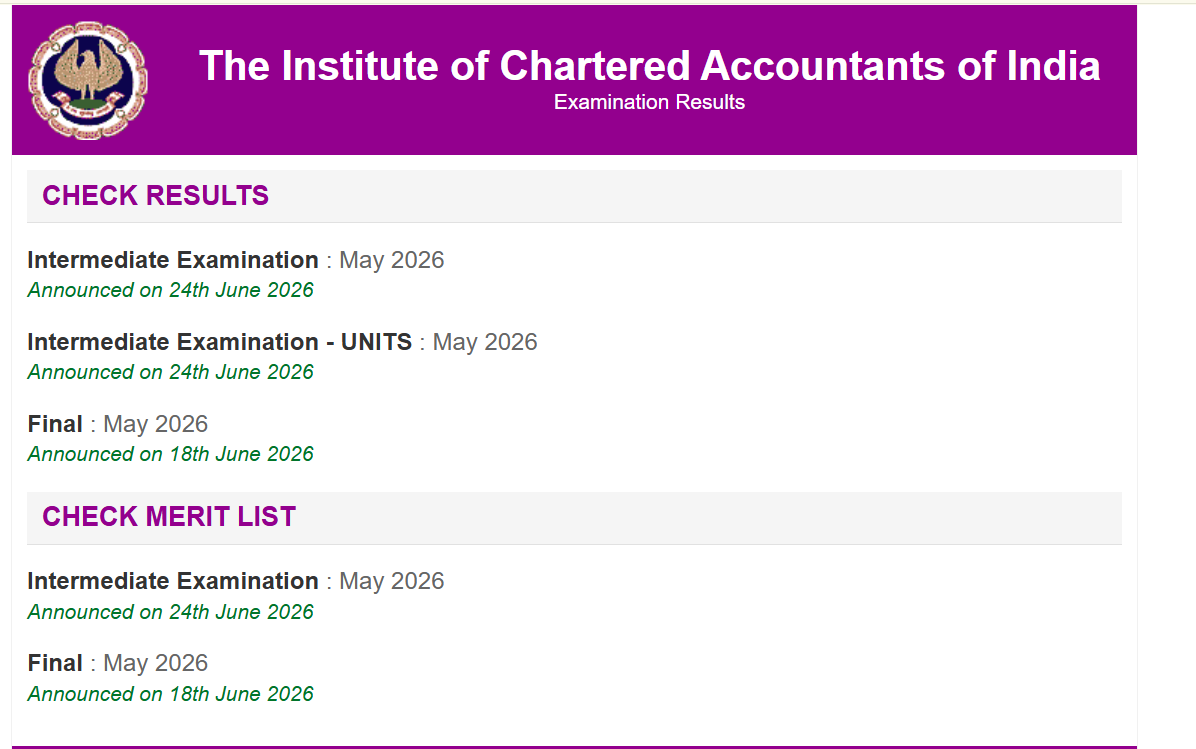The width and height of the screenshot is (1196, 749).
Task: Click 24th June announcement under merit list Intermediate
Action: pyautogui.click(x=171, y=612)
